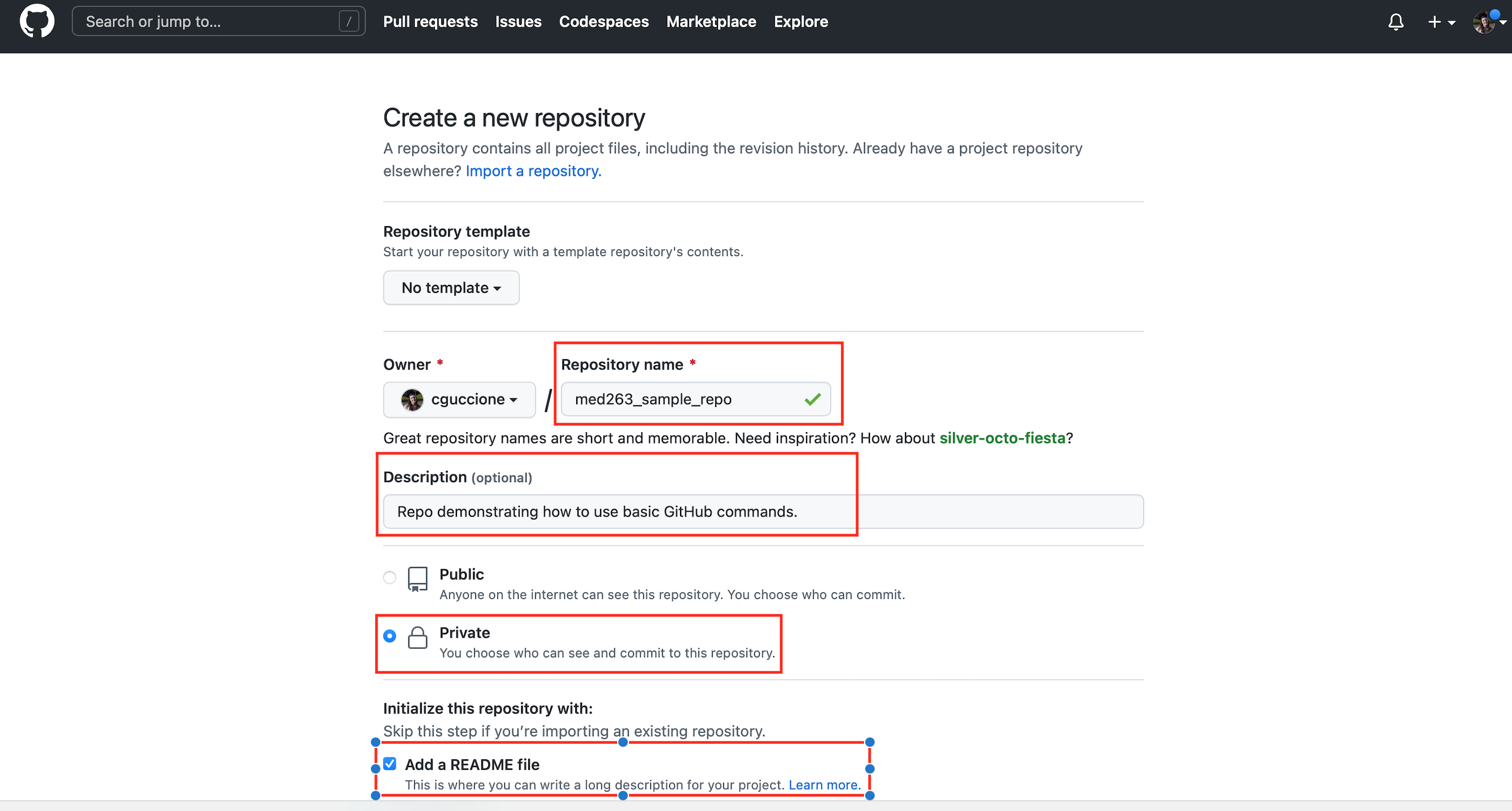Click the slash shortcut icon in search bar
This screenshot has width=1512, height=811.
(x=349, y=21)
